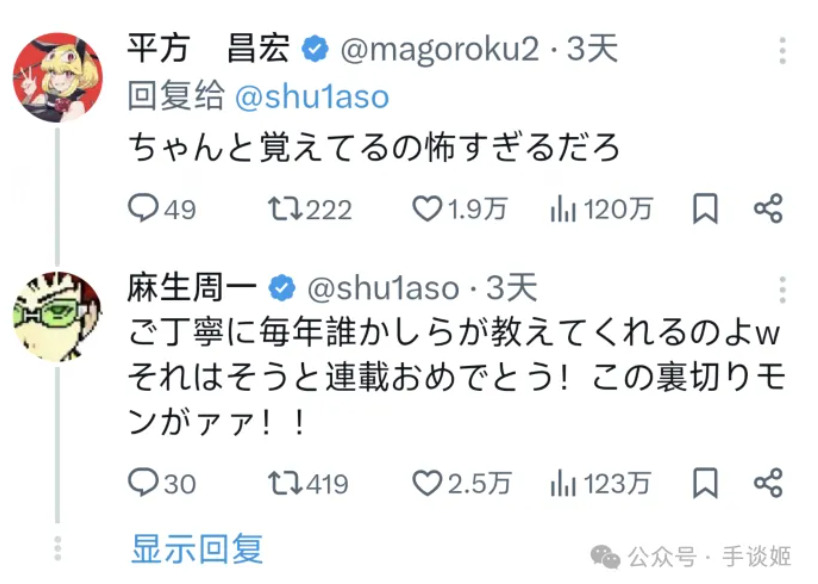Retweet the post with 419 retweets

287,483
